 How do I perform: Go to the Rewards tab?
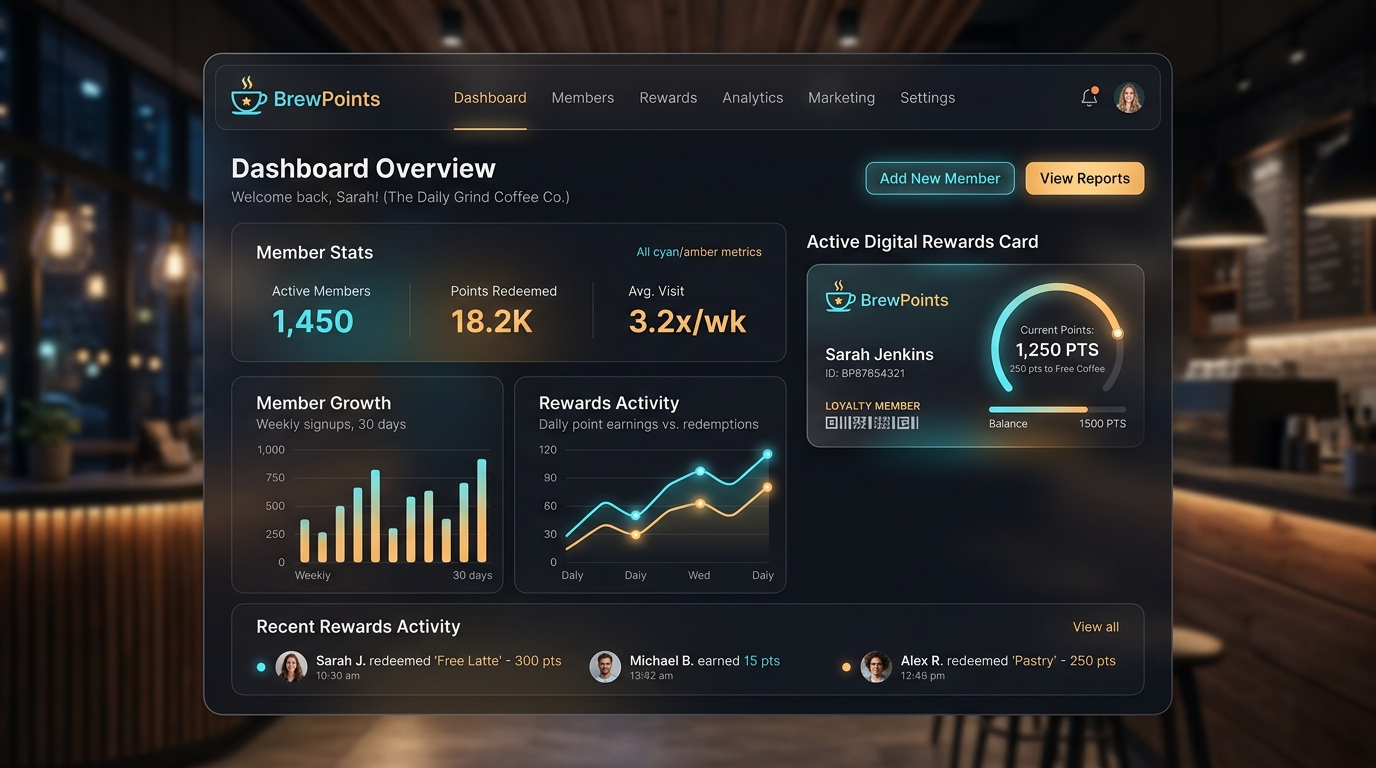point(668,98)
